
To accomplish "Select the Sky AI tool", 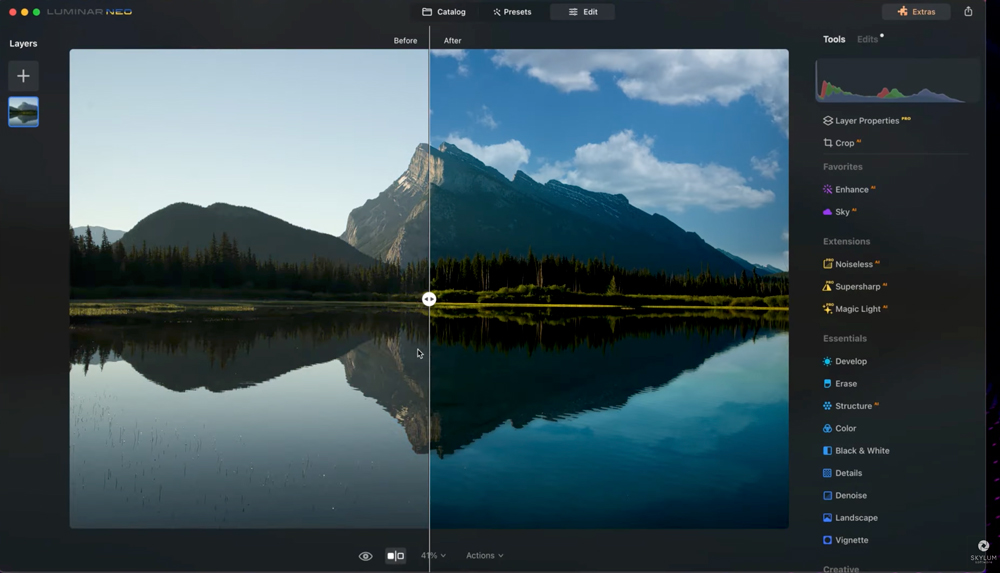I will pos(842,212).
